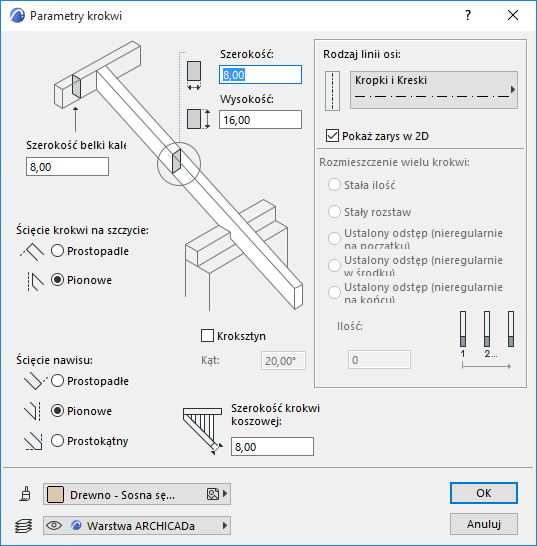
Task: Confirm with the OK button
Action: pos(484,493)
